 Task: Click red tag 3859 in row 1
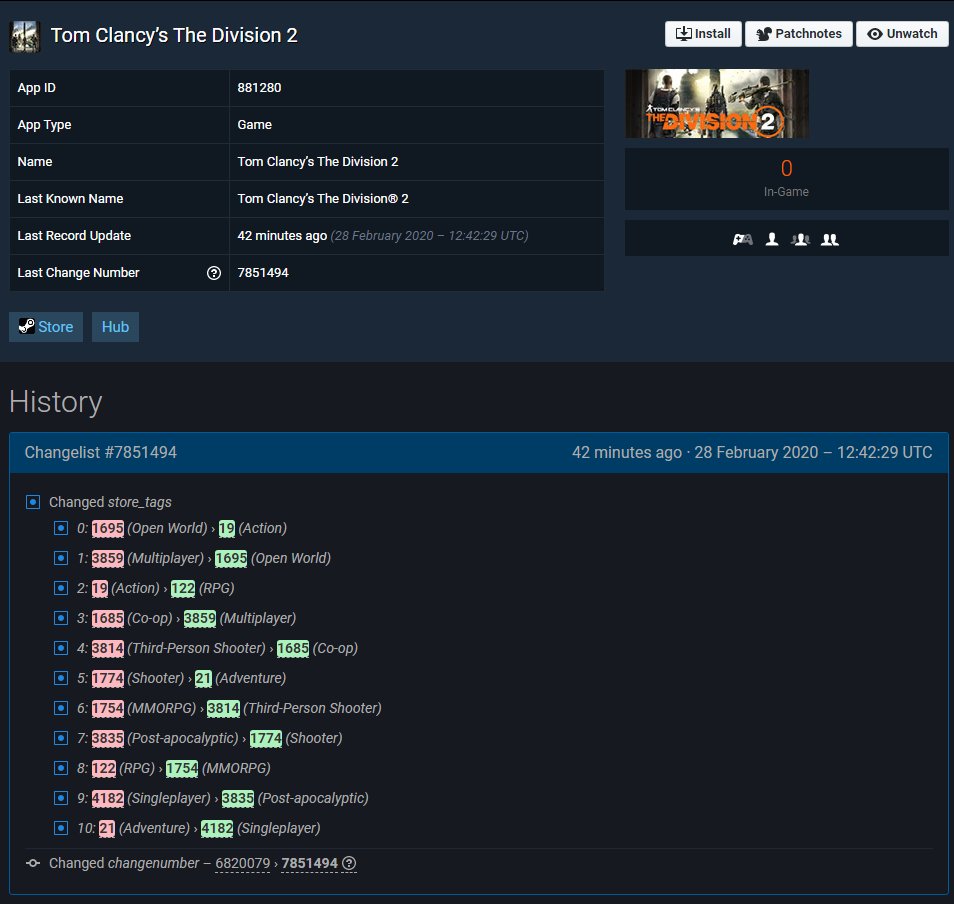tap(108, 558)
